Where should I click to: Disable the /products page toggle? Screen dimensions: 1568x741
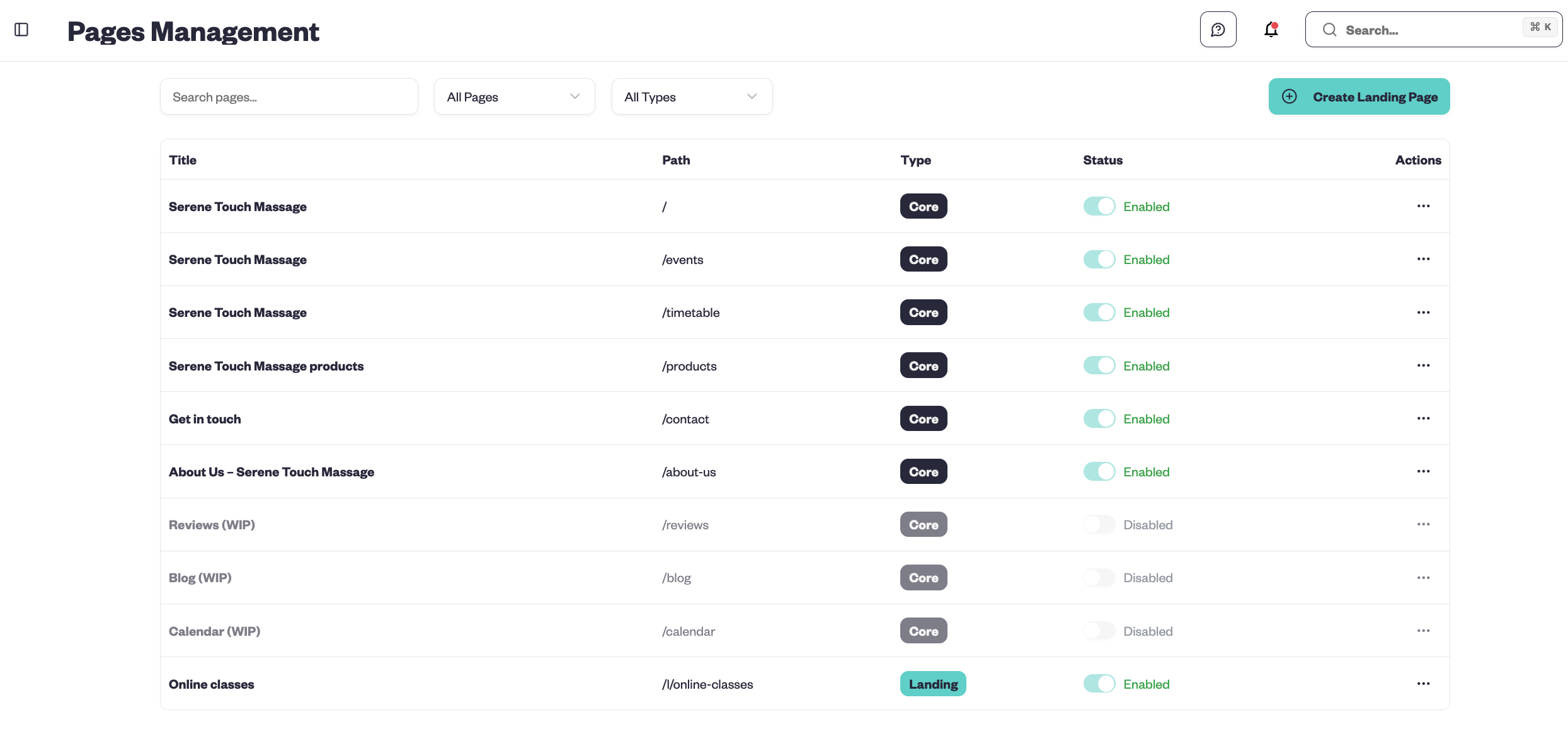click(1099, 365)
